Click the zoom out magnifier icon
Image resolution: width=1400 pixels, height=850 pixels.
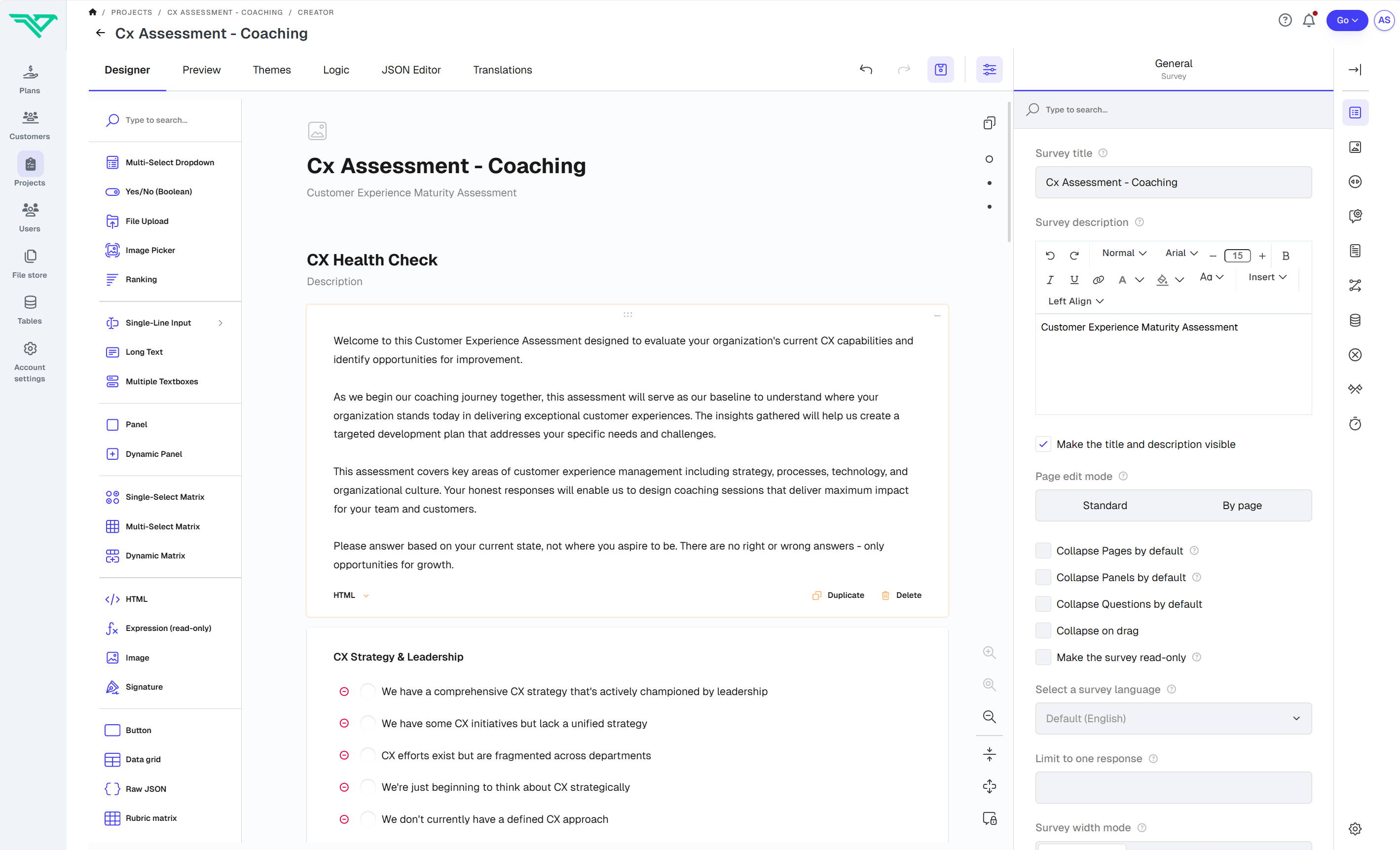(x=989, y=716)
